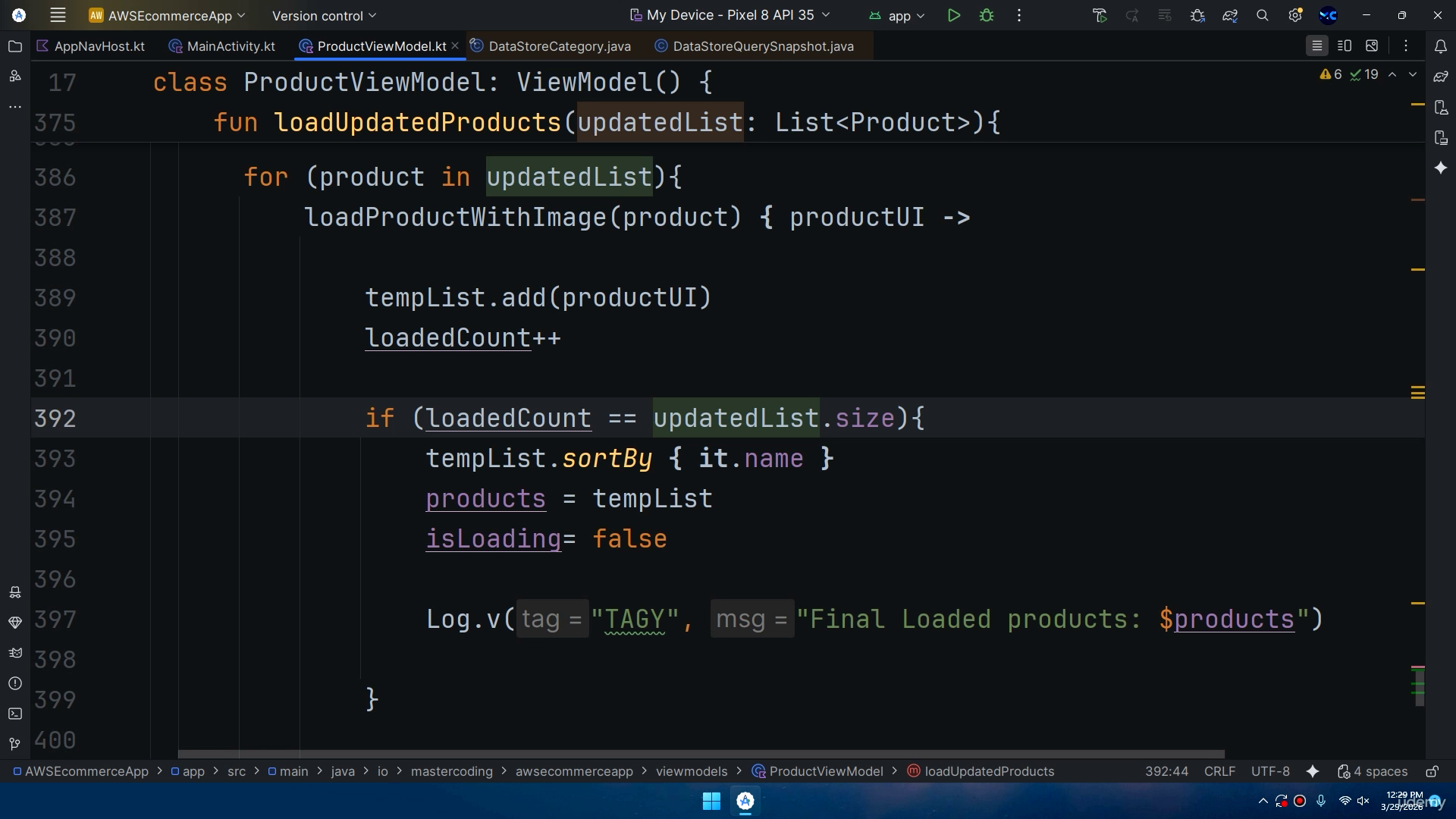
Task: Click the 392:44 cursor position indicator
Action: pyautogui.click(x=1166, y=771)
